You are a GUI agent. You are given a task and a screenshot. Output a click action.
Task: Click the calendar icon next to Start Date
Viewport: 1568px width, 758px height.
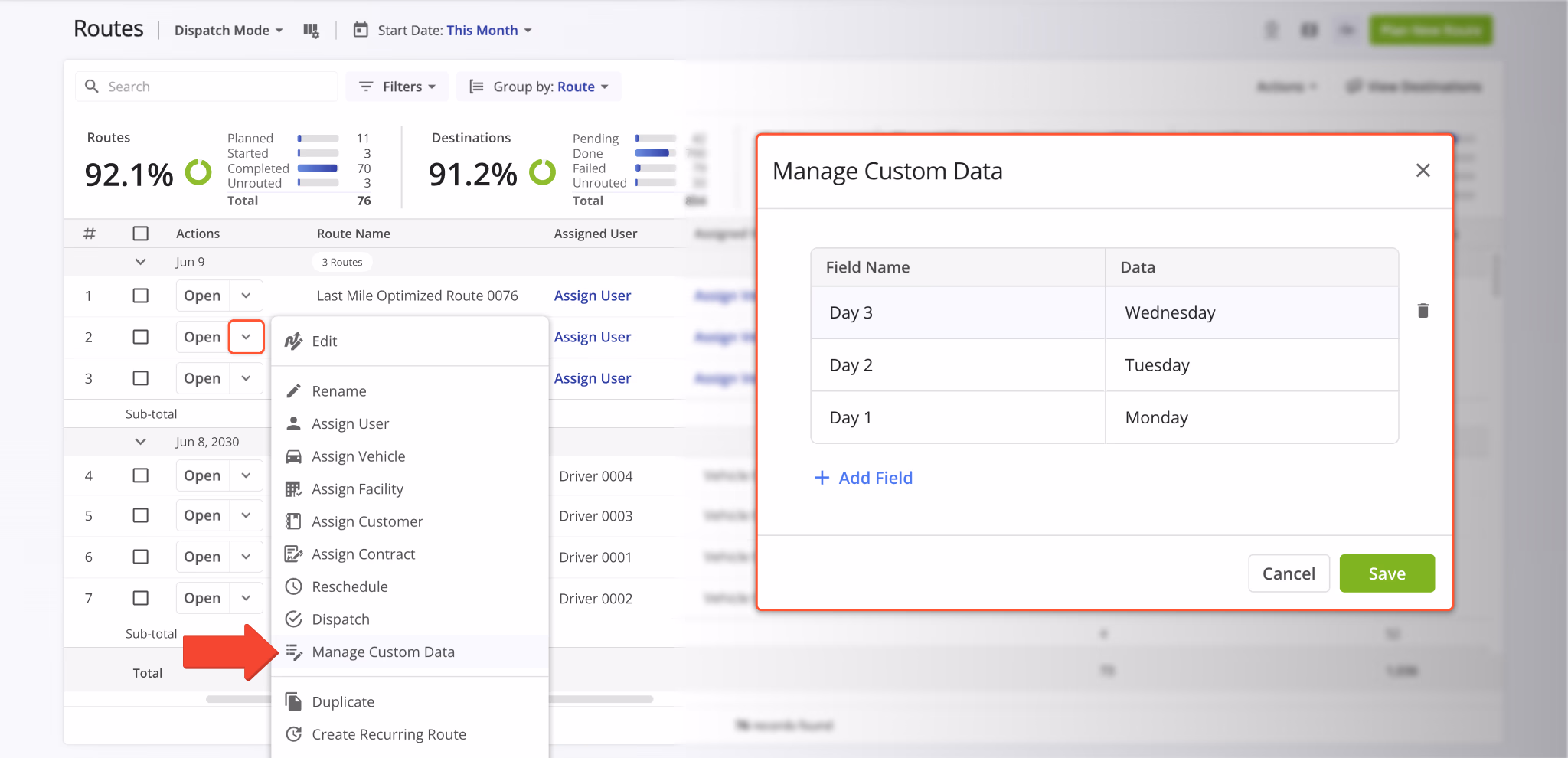point(360,29)
